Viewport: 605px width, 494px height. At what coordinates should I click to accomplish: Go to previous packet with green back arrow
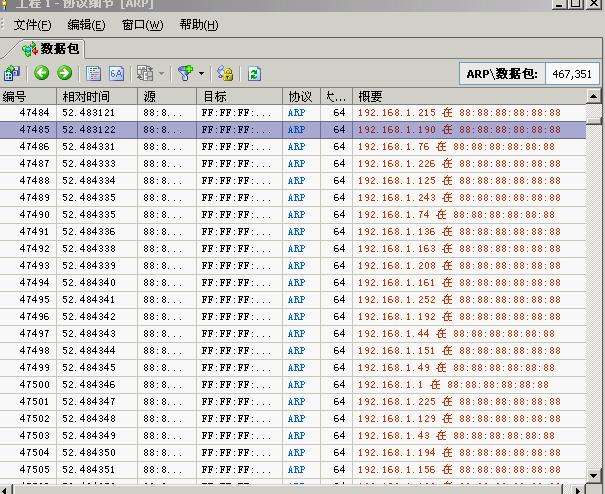[41, 73]
